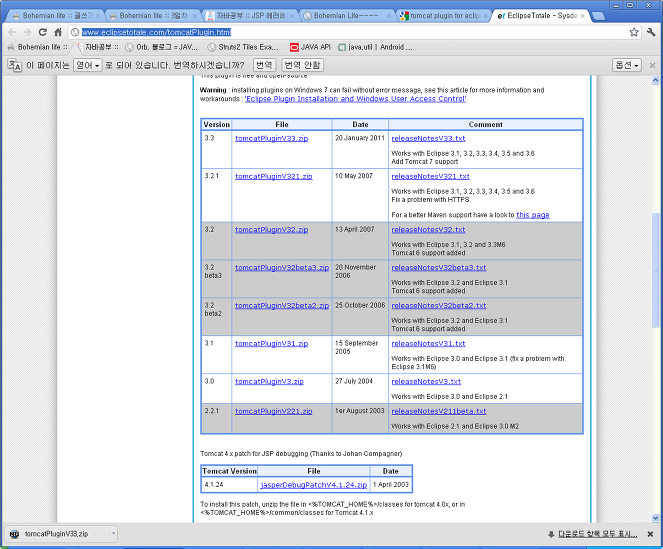Switch to the Bohemian life :: 3일차 tab
663x549 pixels.
coord(152,16)
